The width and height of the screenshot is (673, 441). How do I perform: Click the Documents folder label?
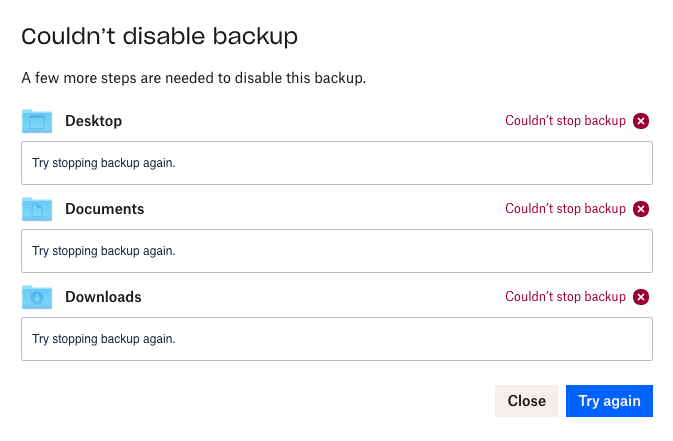pyautogui.click(x=104, y=209)
